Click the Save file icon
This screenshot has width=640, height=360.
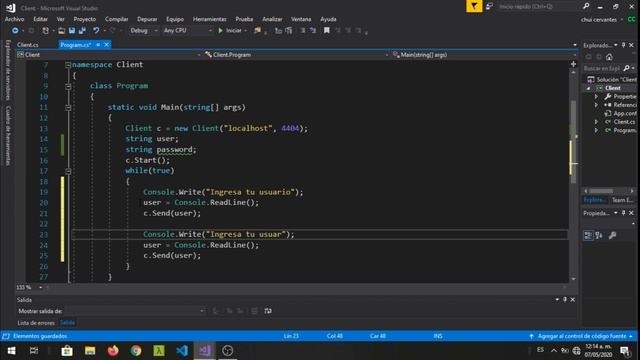pyautogui.click(x=72, y=31)
